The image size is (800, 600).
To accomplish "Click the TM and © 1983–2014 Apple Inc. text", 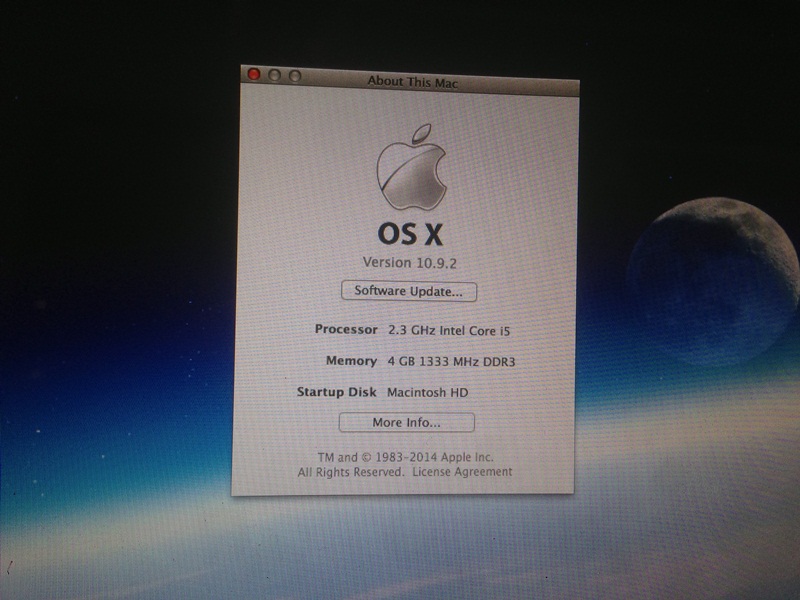I will (406, 456).
